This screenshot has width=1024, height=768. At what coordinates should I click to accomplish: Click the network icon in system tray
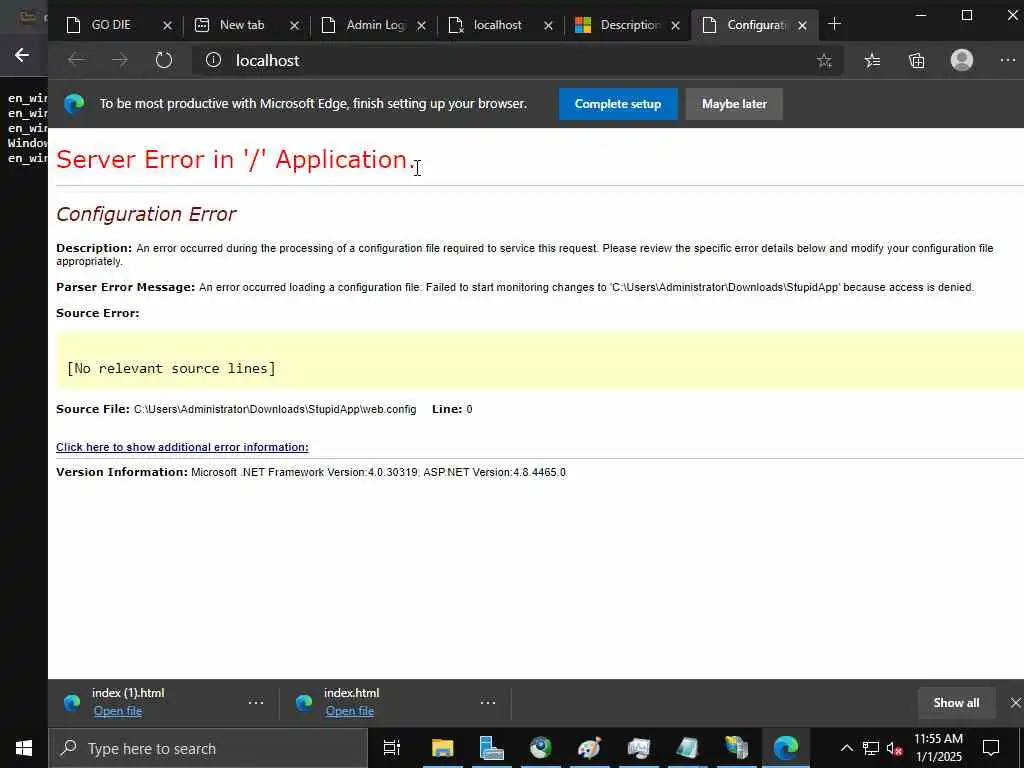[x=871, y=748]
